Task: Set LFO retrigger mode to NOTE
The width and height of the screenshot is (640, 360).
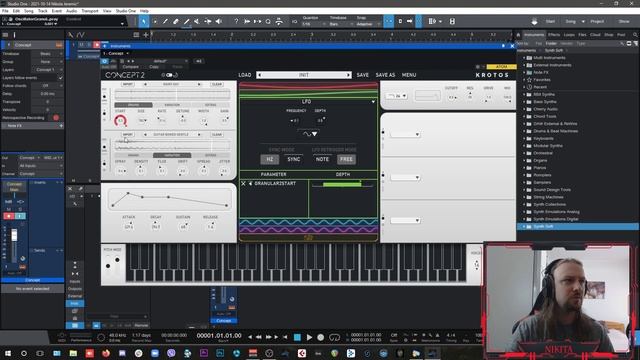Action: 322,159
